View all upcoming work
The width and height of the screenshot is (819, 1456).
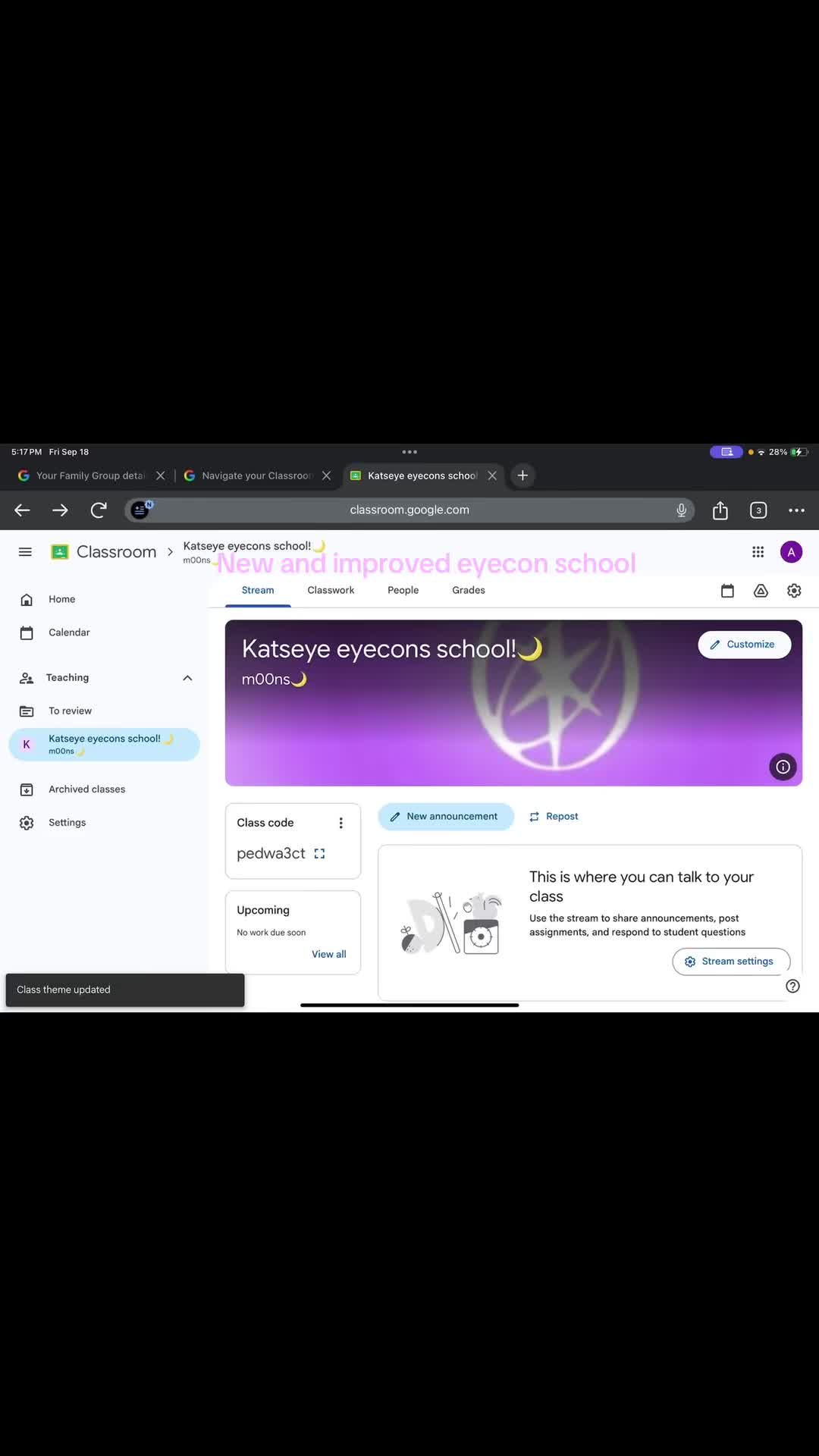(329, 955)
